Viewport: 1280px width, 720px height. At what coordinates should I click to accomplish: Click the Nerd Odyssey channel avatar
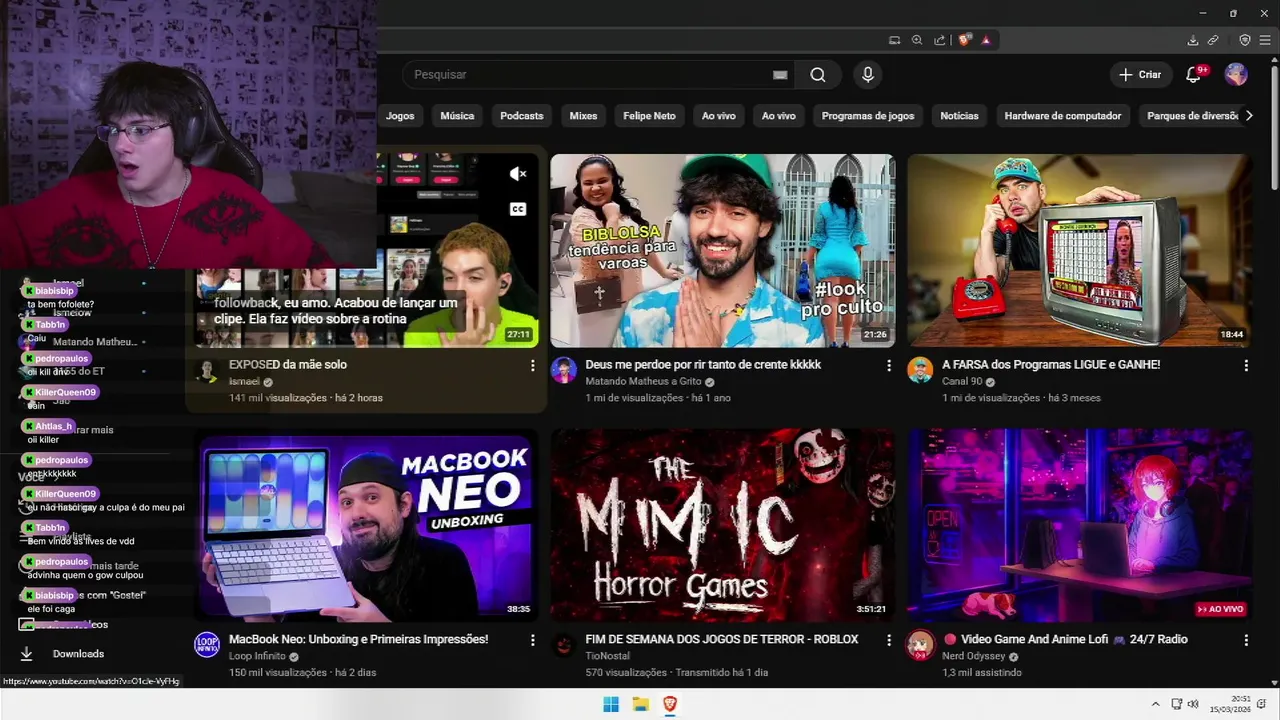coord(920,645)
